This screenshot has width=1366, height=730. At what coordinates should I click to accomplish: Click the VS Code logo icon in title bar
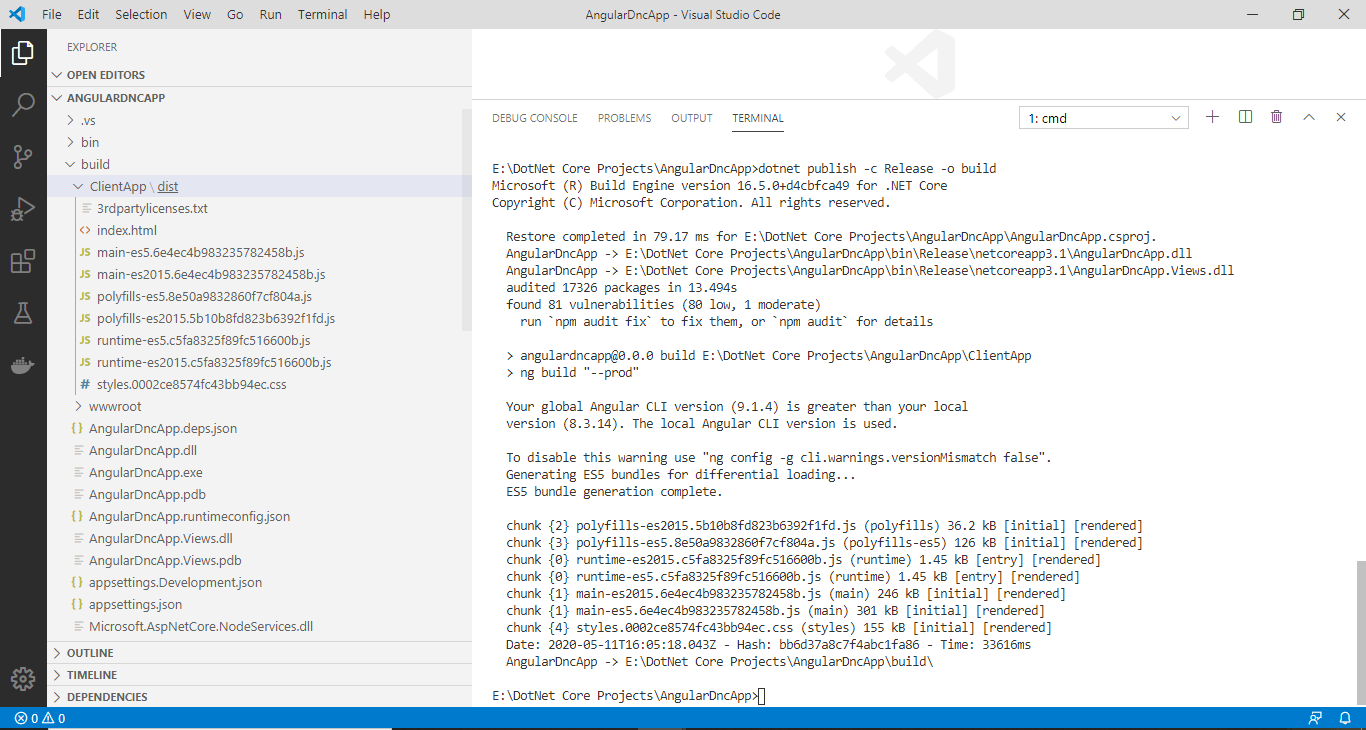(x=17, y=15)
